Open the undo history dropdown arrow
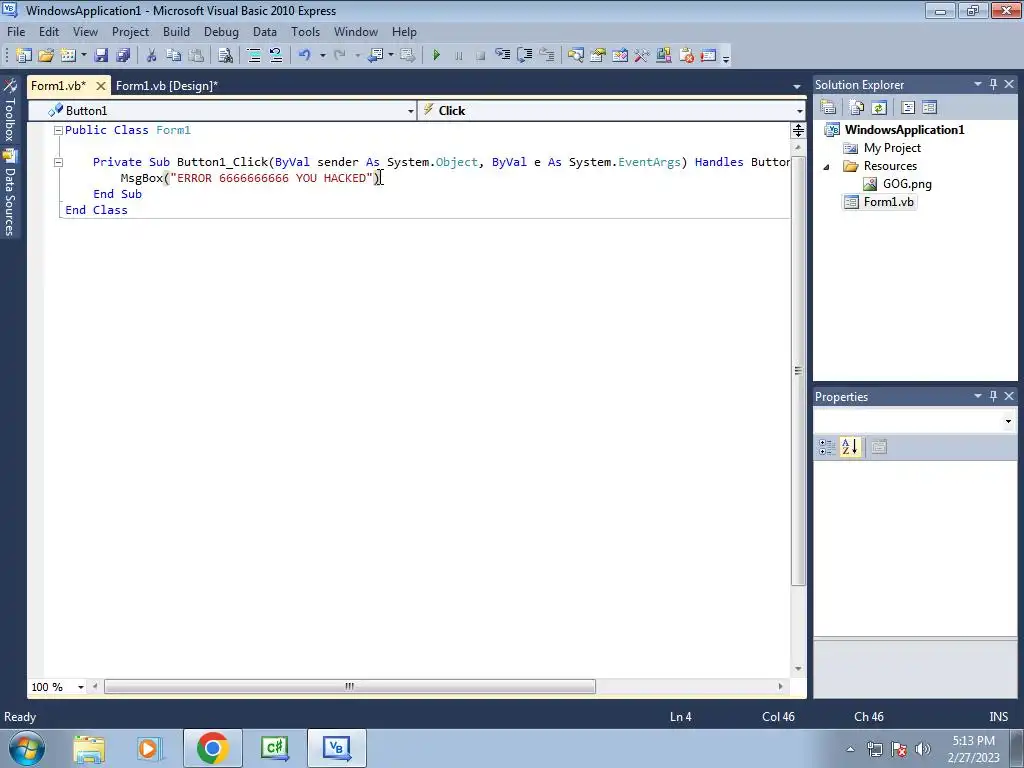The width and height of the screenshot is (1024, 768). click(x=322, y=56)
